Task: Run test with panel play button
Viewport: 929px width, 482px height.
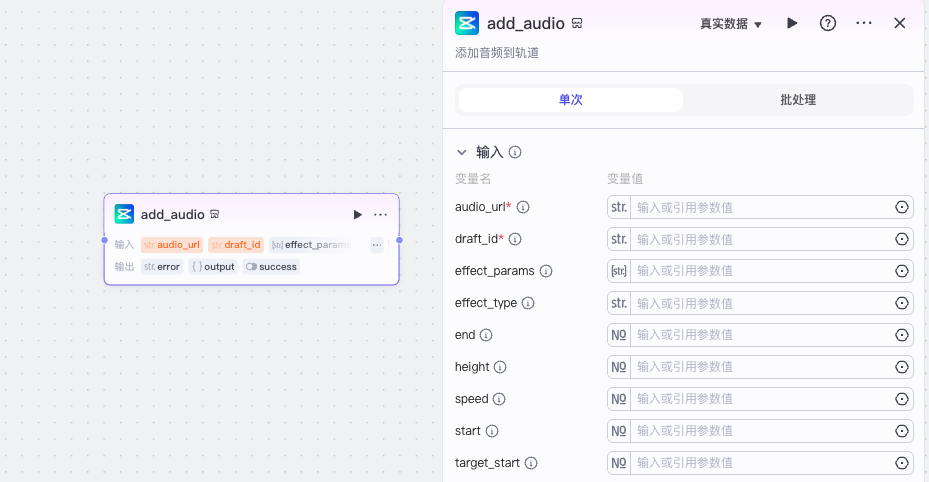Action: [x=792, y=23]
